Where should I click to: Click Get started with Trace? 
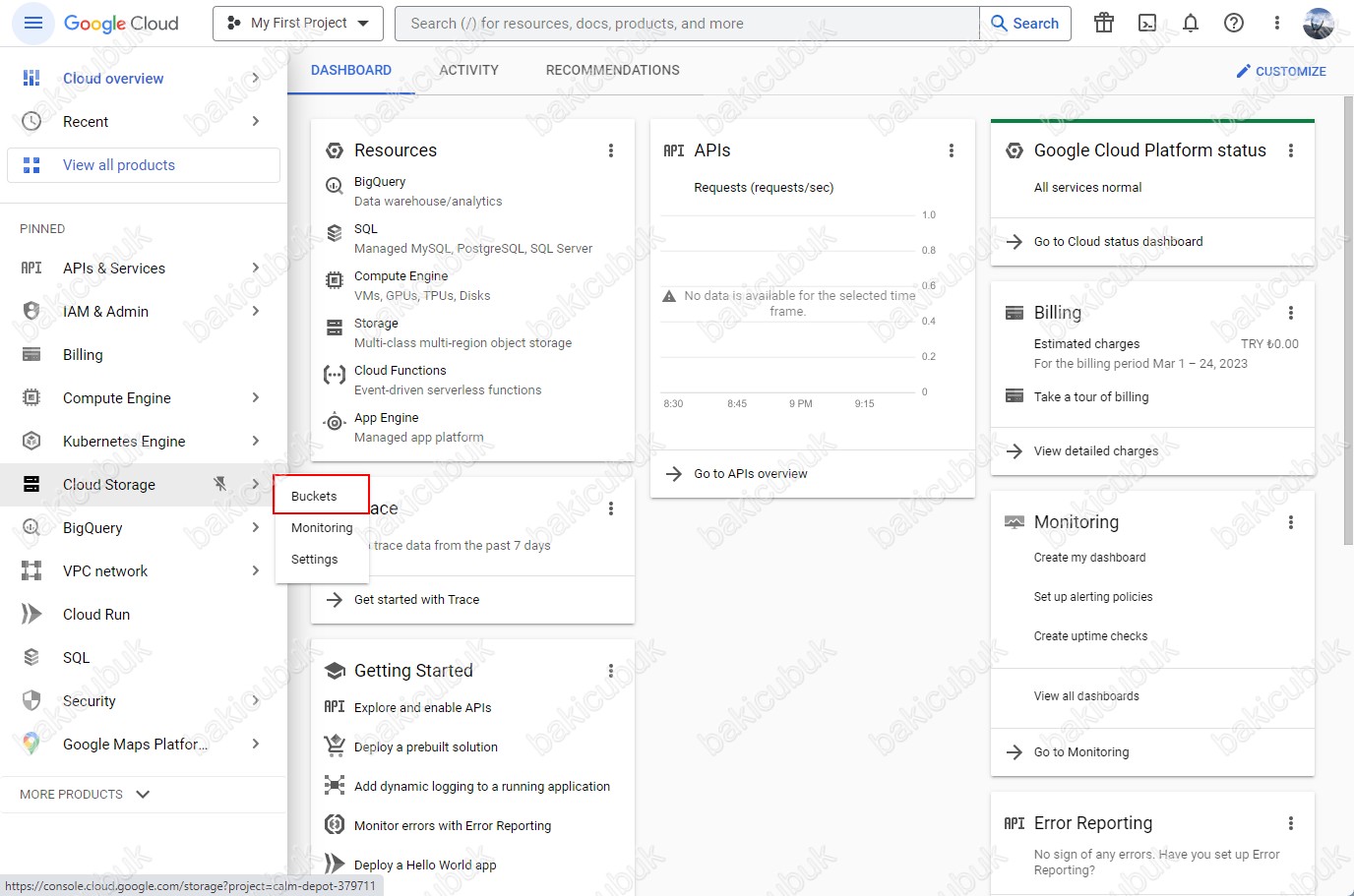click(416, 600)
